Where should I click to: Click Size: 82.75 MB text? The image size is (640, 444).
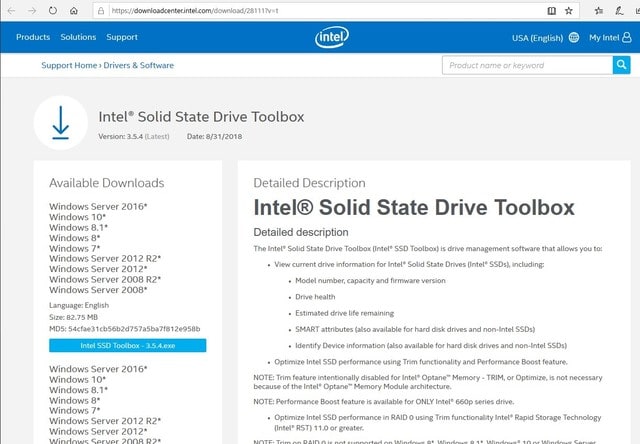(73, 317)
